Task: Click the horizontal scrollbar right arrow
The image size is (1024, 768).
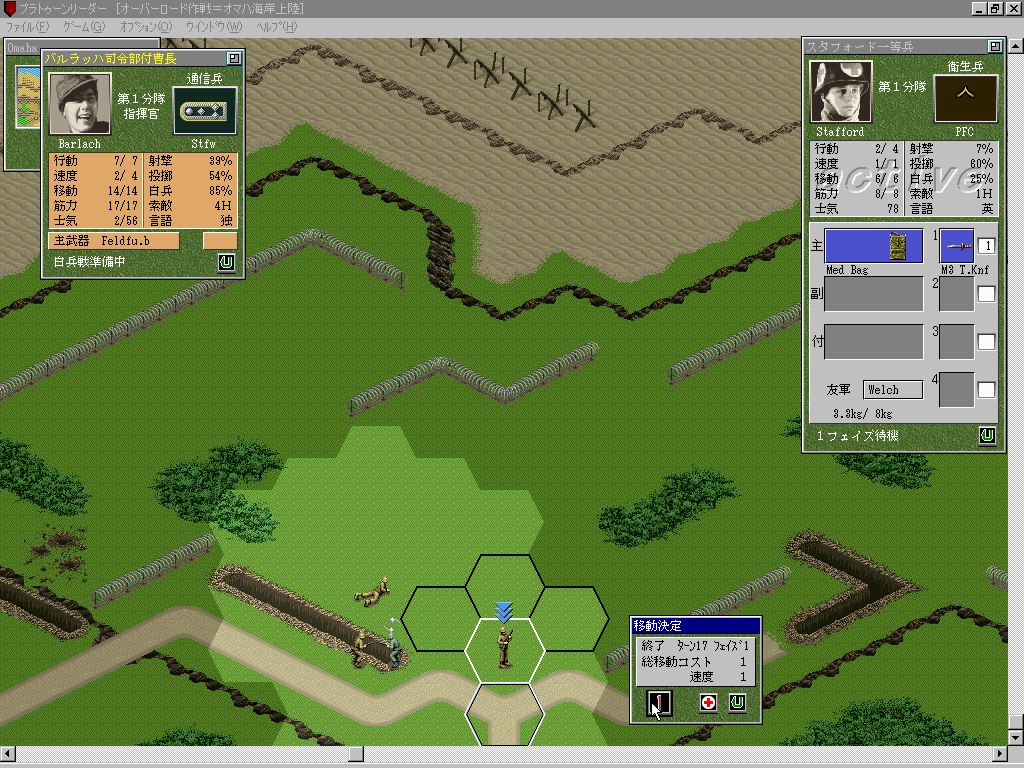Action: click(1001, 754)
